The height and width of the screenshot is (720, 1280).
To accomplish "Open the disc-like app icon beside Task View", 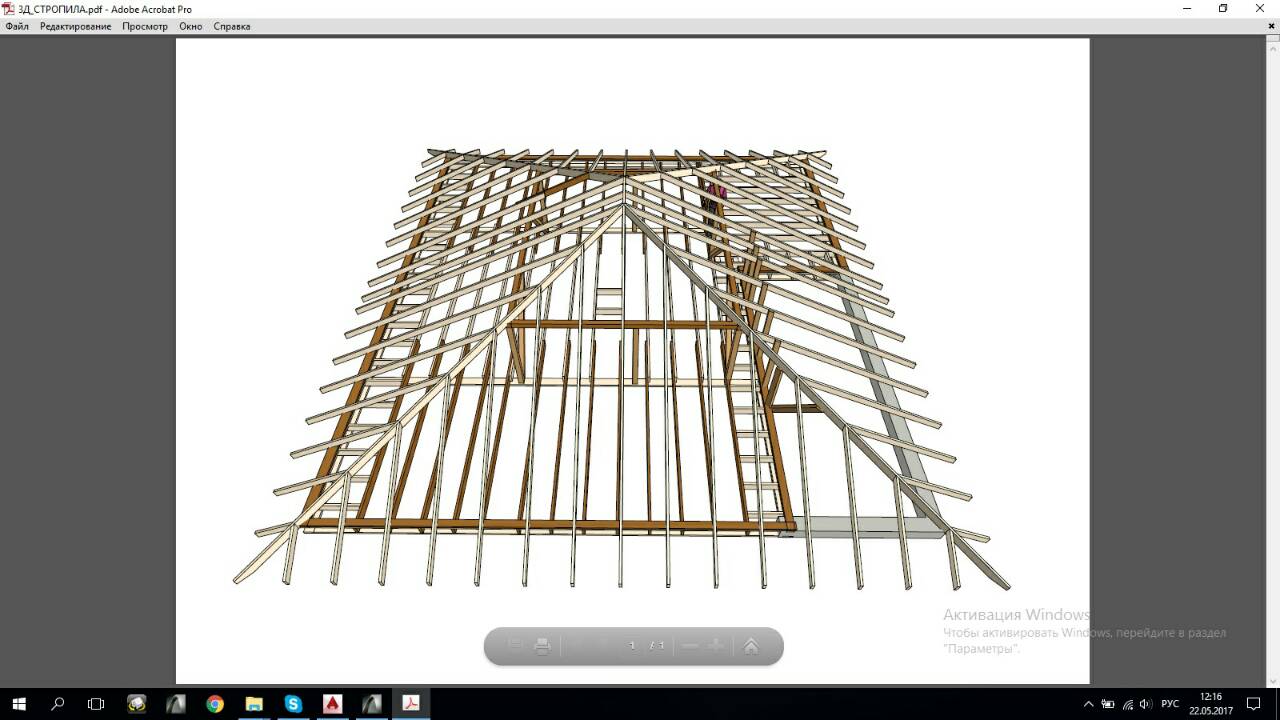I will (x=137, y=704).
